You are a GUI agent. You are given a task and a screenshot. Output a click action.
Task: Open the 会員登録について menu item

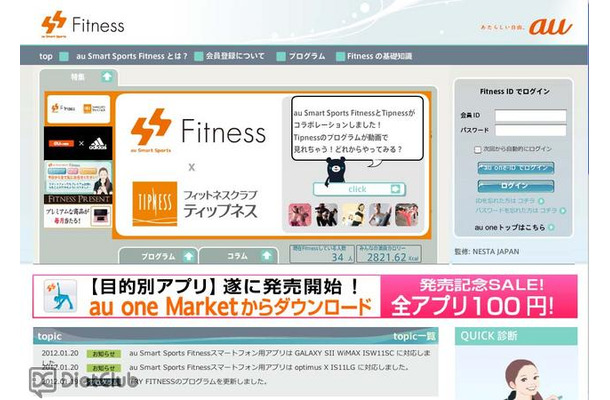pyautogui.click(x=235, y=56)
